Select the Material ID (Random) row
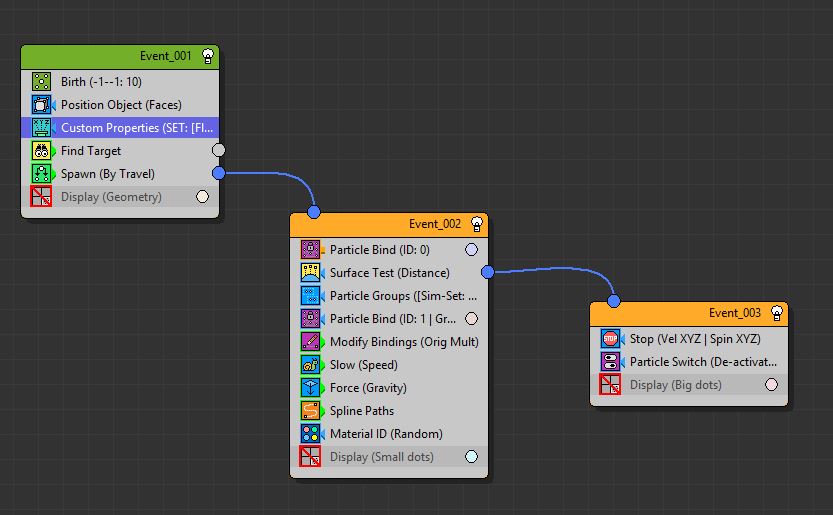 [x=389, y=434]
